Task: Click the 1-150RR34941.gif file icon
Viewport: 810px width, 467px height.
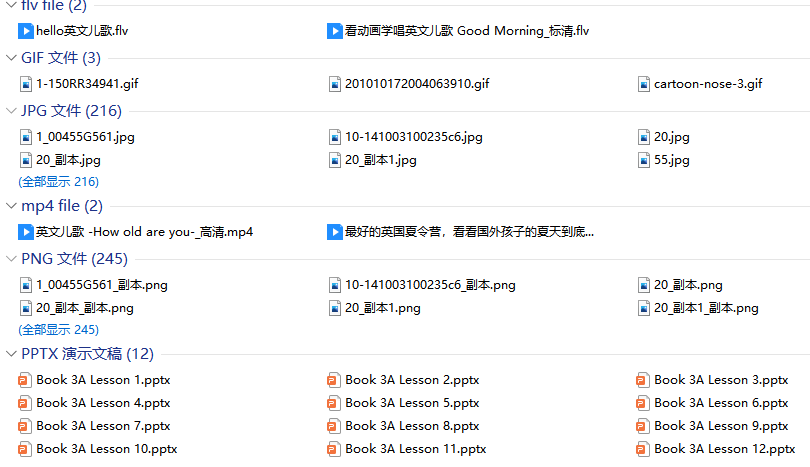Action: pyautogui.click(x=26, y=84)
